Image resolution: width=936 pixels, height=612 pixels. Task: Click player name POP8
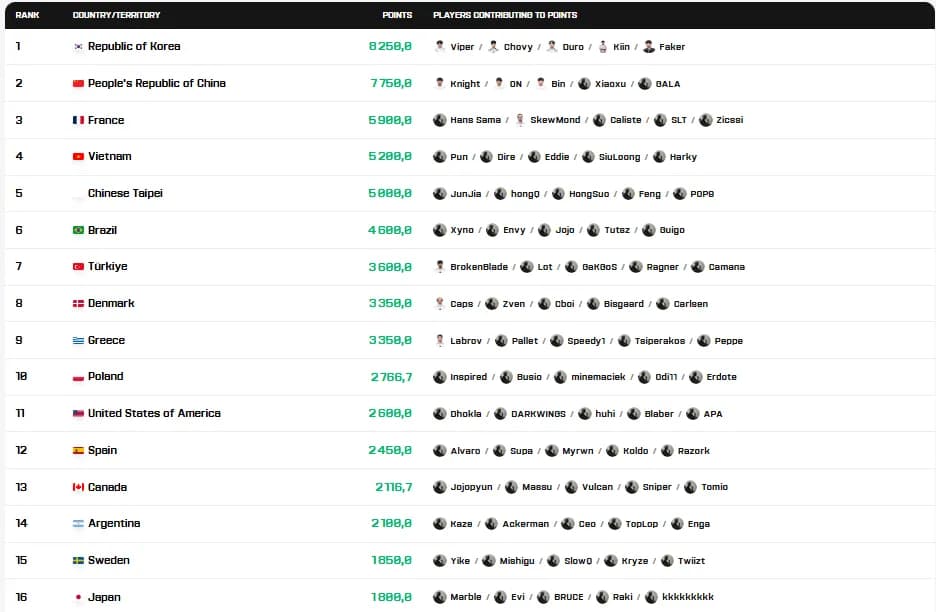[x=702, y=194]
